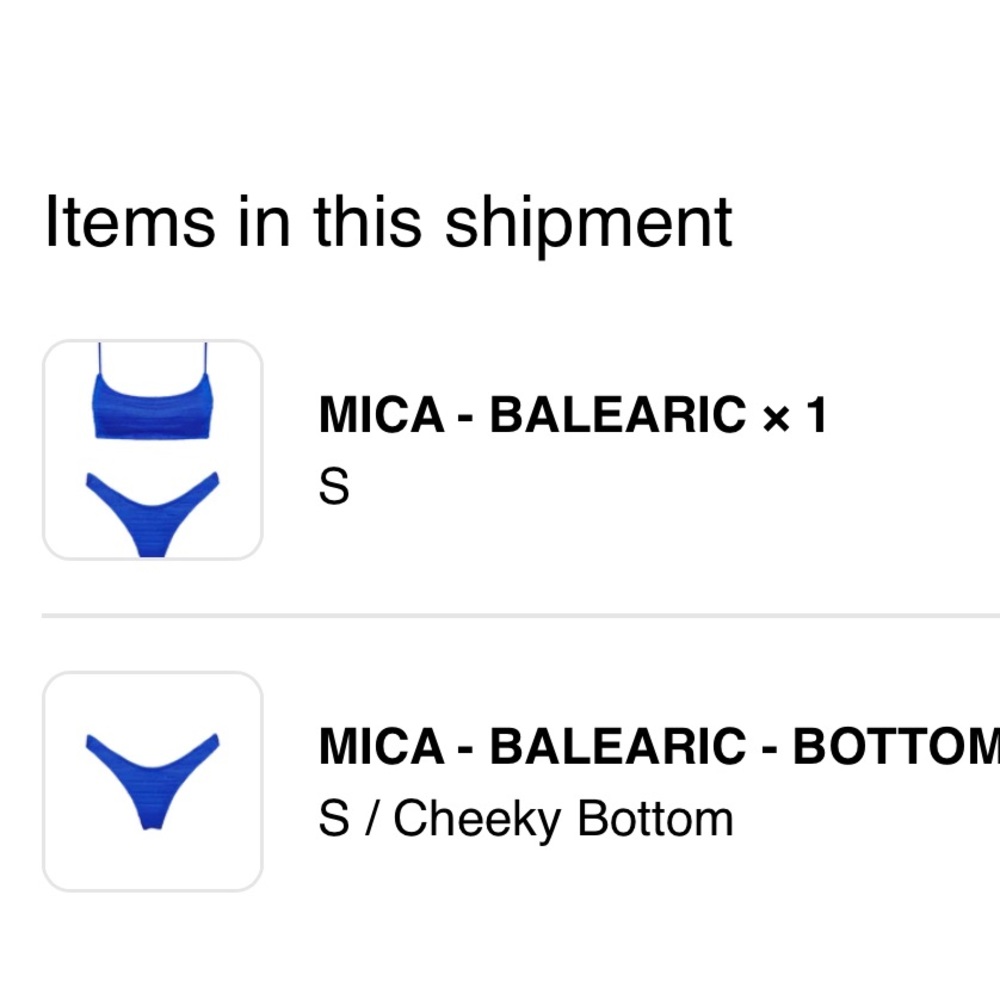Click the blue bikini top image
The height and width of the screenshot is (1000, 1000).
(152, 406)
